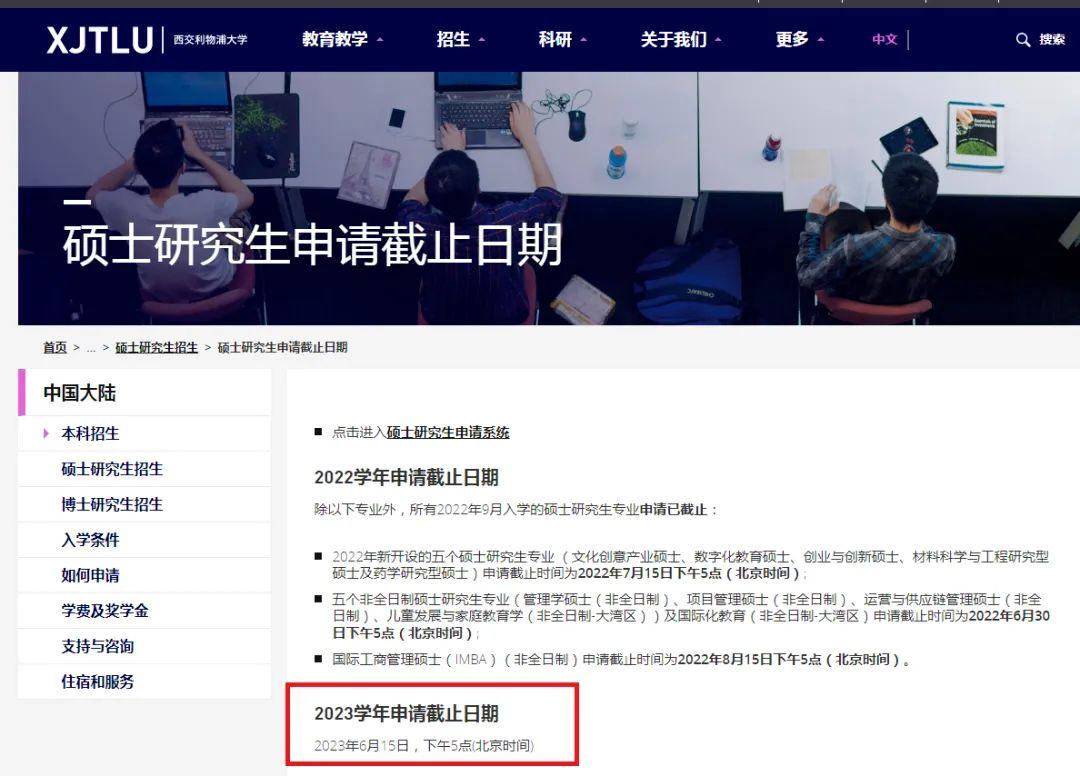Open 学费及奖学金 sidebar item
1080x776 pixels.
(105, 611)
